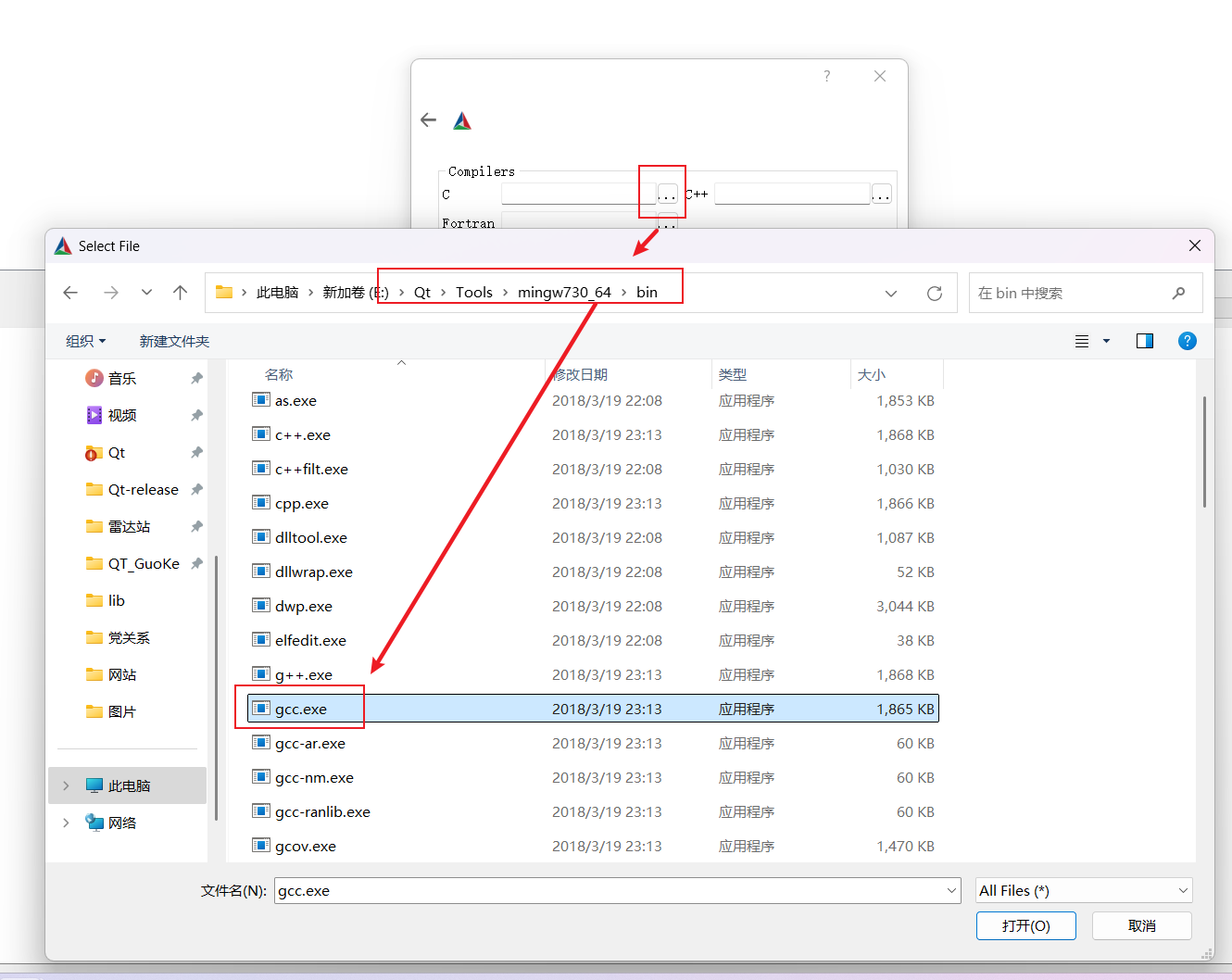This screenshot has height=980, width=1232.
Task: Refresh the bin folder listing
Action: pyautogui.click(x=934, y=294)
